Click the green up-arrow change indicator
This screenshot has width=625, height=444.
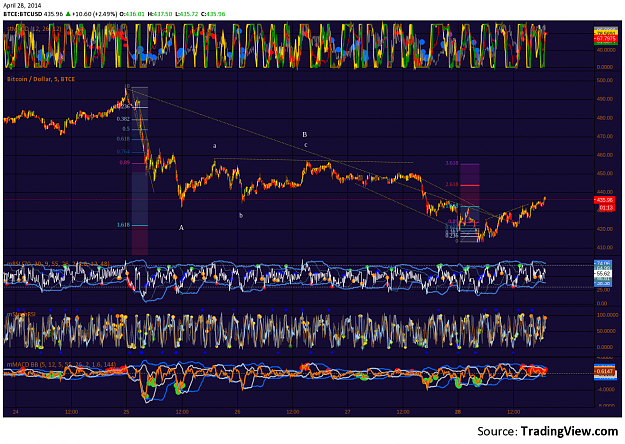tap(69, 14)
